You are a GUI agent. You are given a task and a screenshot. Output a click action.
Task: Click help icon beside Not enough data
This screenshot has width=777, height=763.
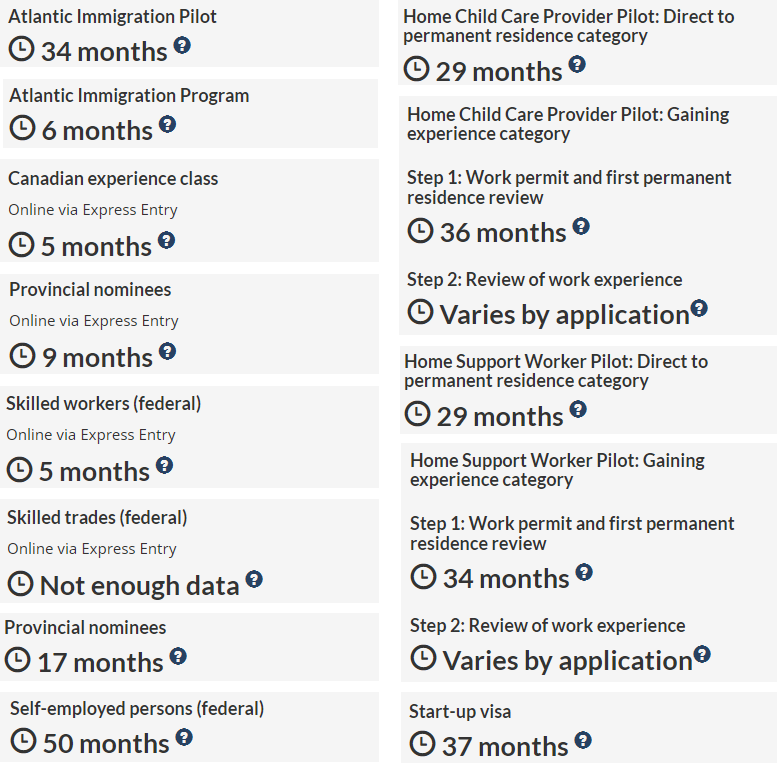pos(254,579)
